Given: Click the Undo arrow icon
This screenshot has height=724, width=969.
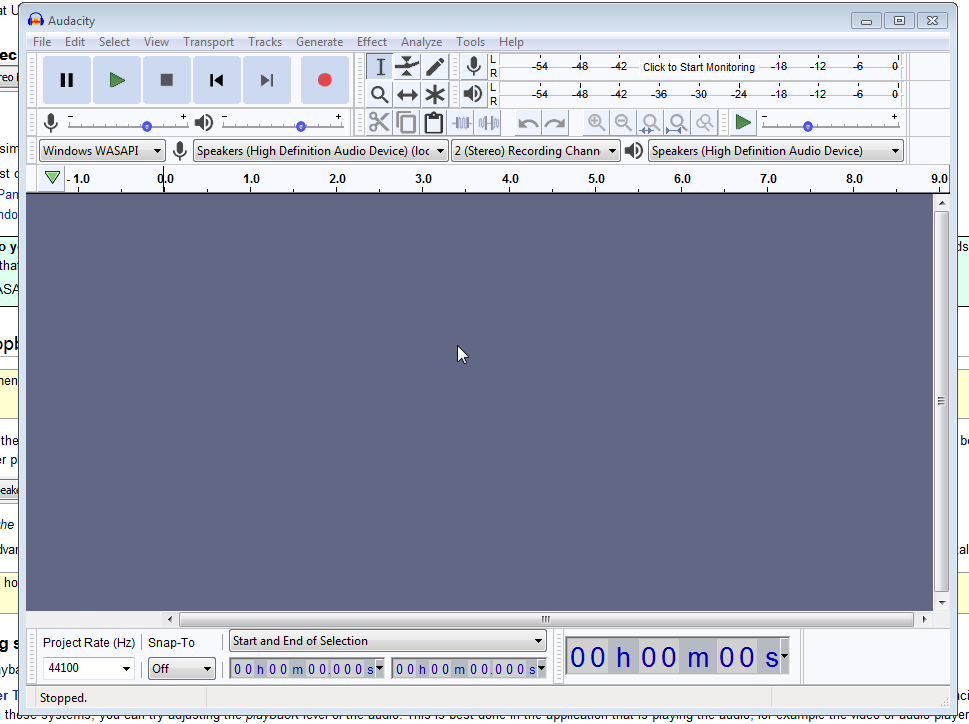Looking at the screenshot, I should (x=528, y=122).
